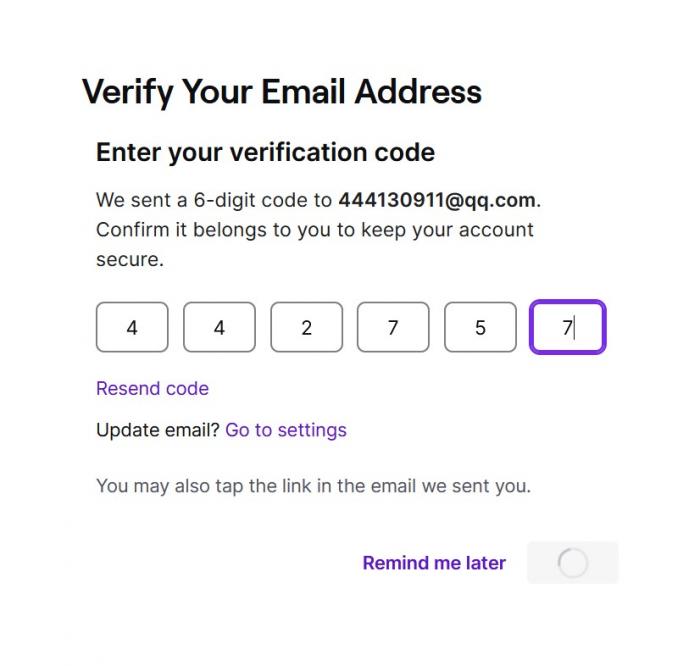Click the 444130911@qq.com email address text

tap(437, 200)
